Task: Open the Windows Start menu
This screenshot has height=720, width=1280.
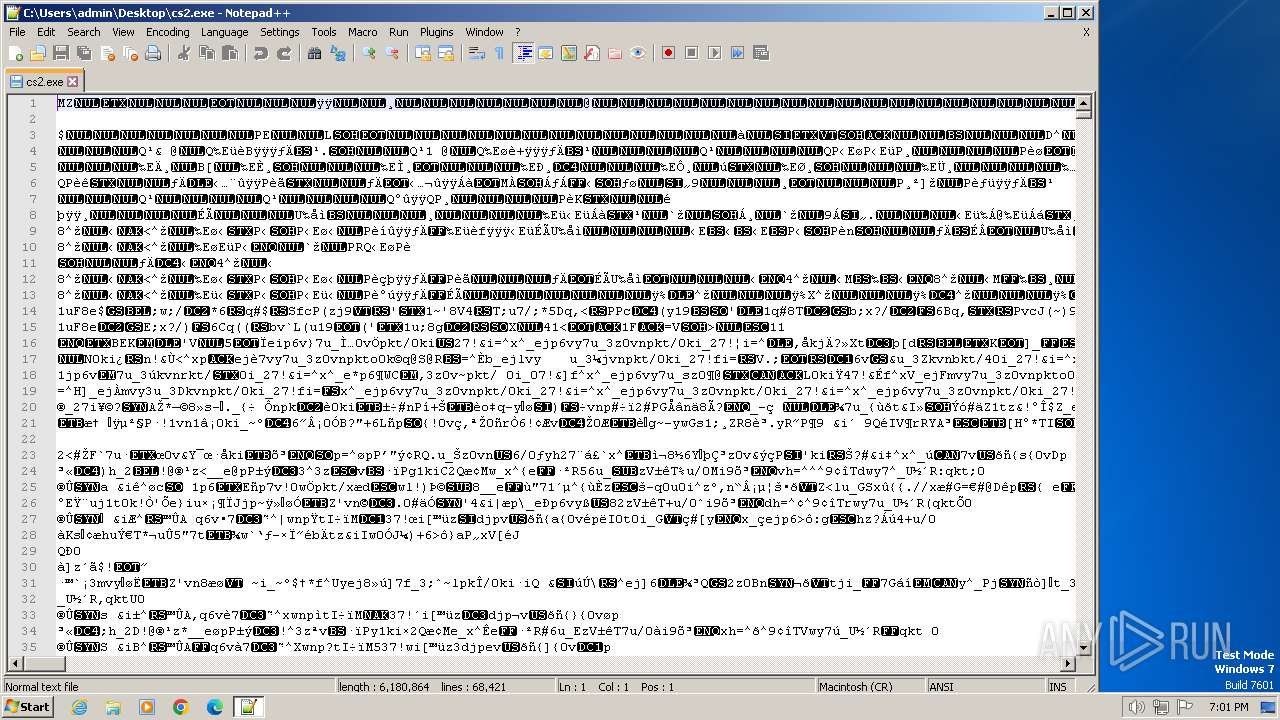Action: (x=27, y=707)
